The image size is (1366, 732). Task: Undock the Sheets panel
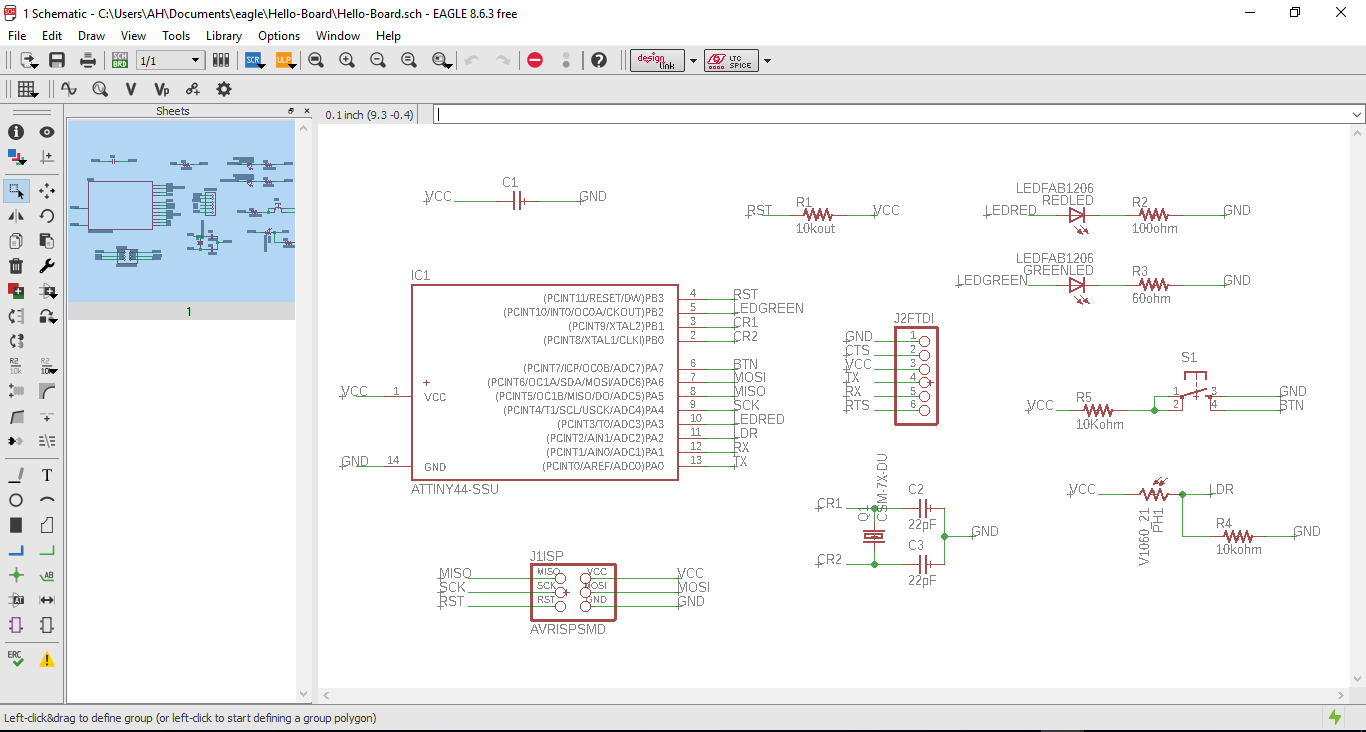point(292,111)
